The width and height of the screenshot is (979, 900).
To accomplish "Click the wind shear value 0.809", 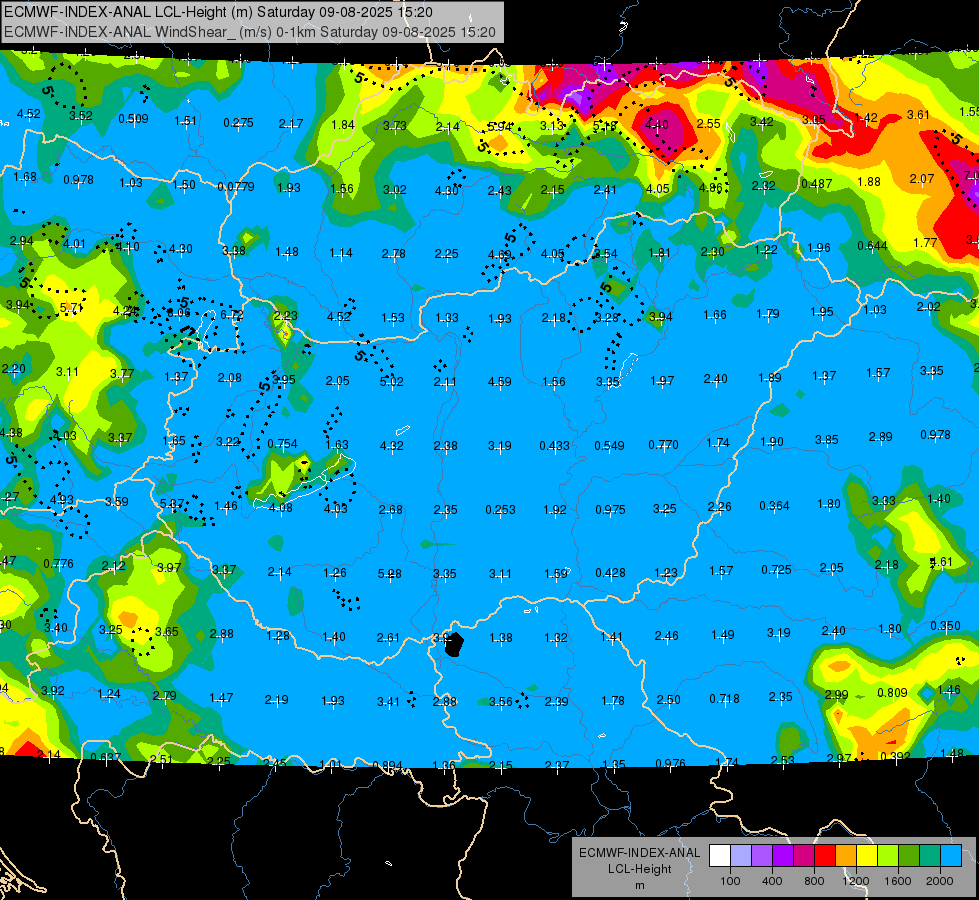I will [x=892, y=693].
